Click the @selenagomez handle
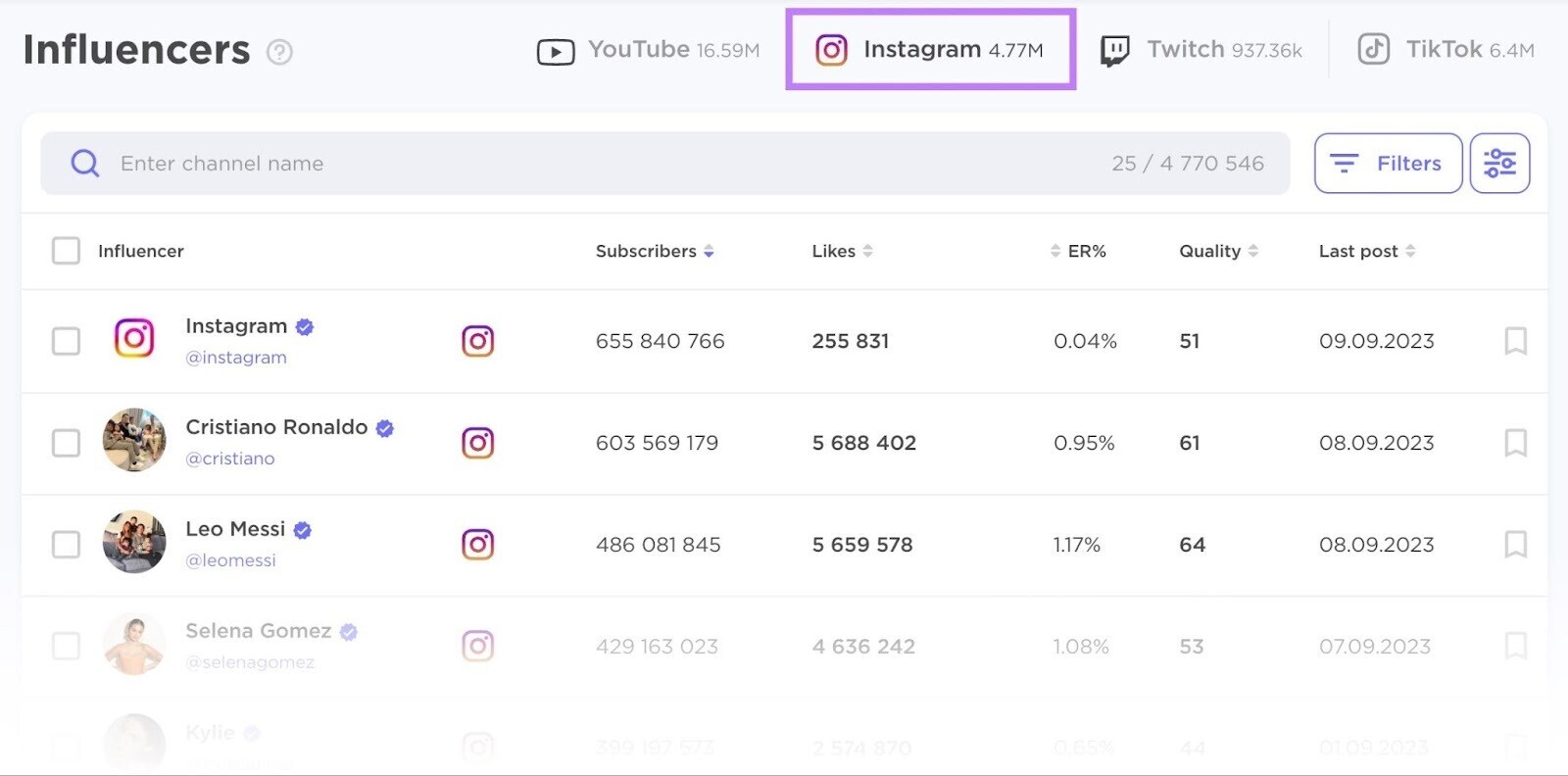The width and height of the screenshot is (1568, 776). pos(250,662)
